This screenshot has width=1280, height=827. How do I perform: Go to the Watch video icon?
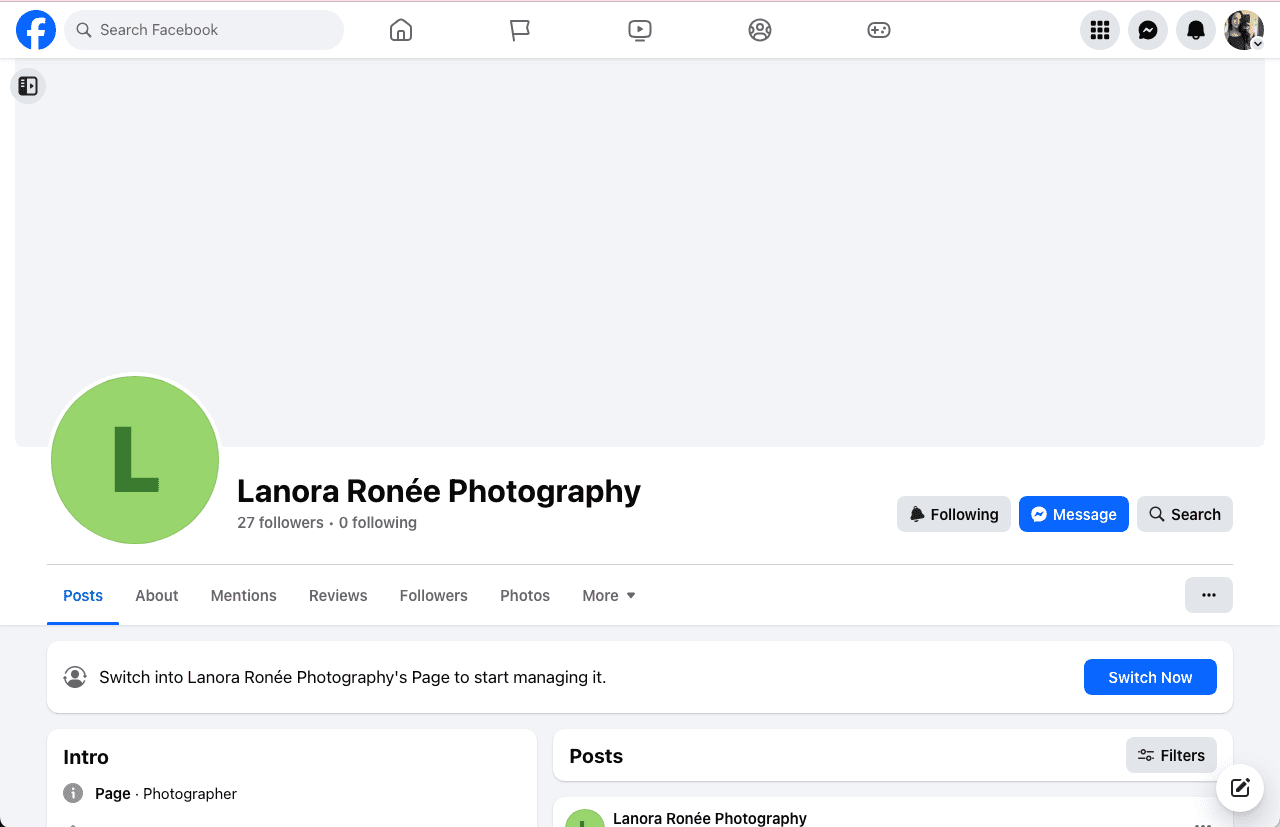[640, 30]
